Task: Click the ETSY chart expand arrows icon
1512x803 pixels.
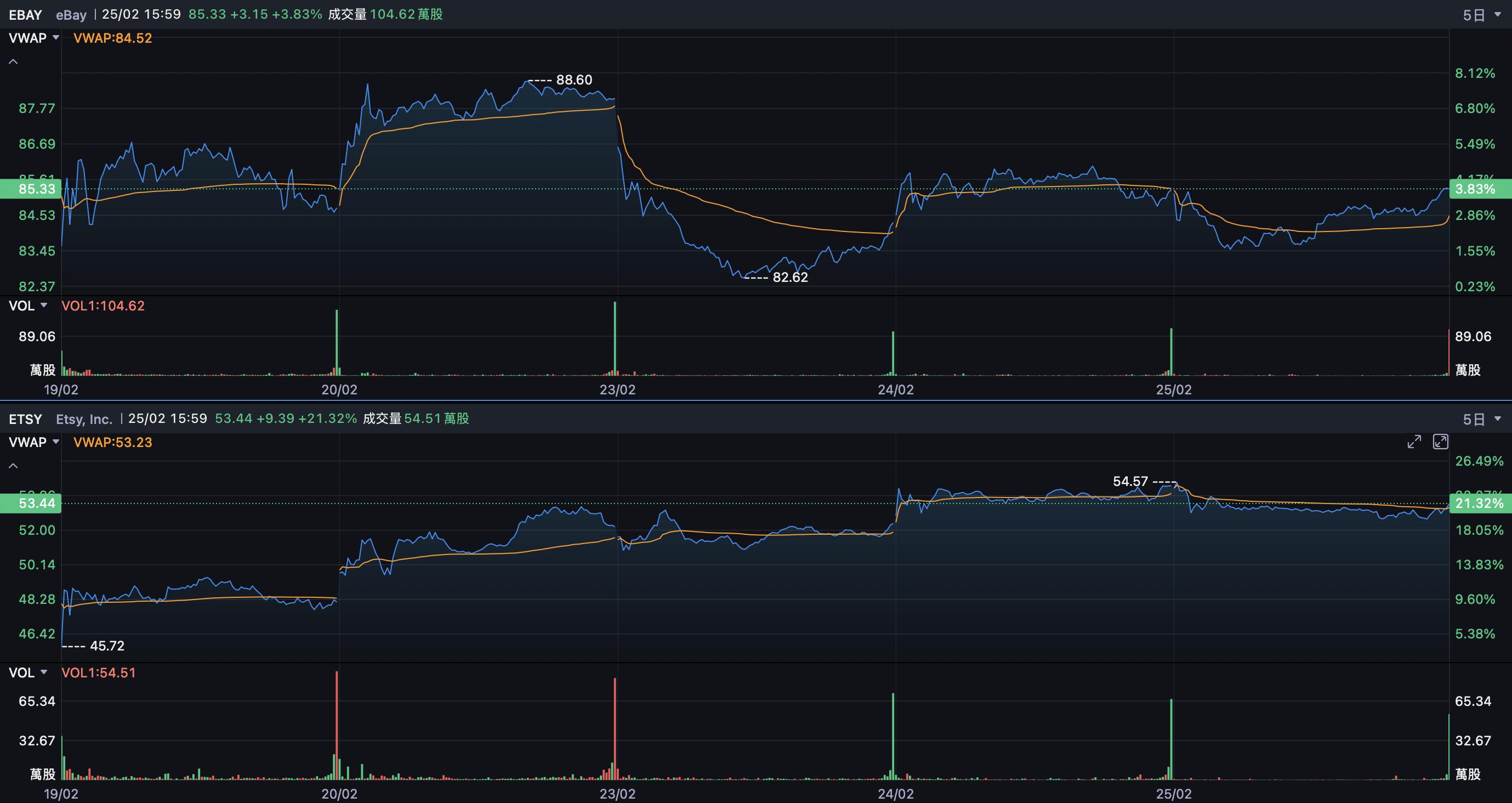Action: click(1414, 442)
